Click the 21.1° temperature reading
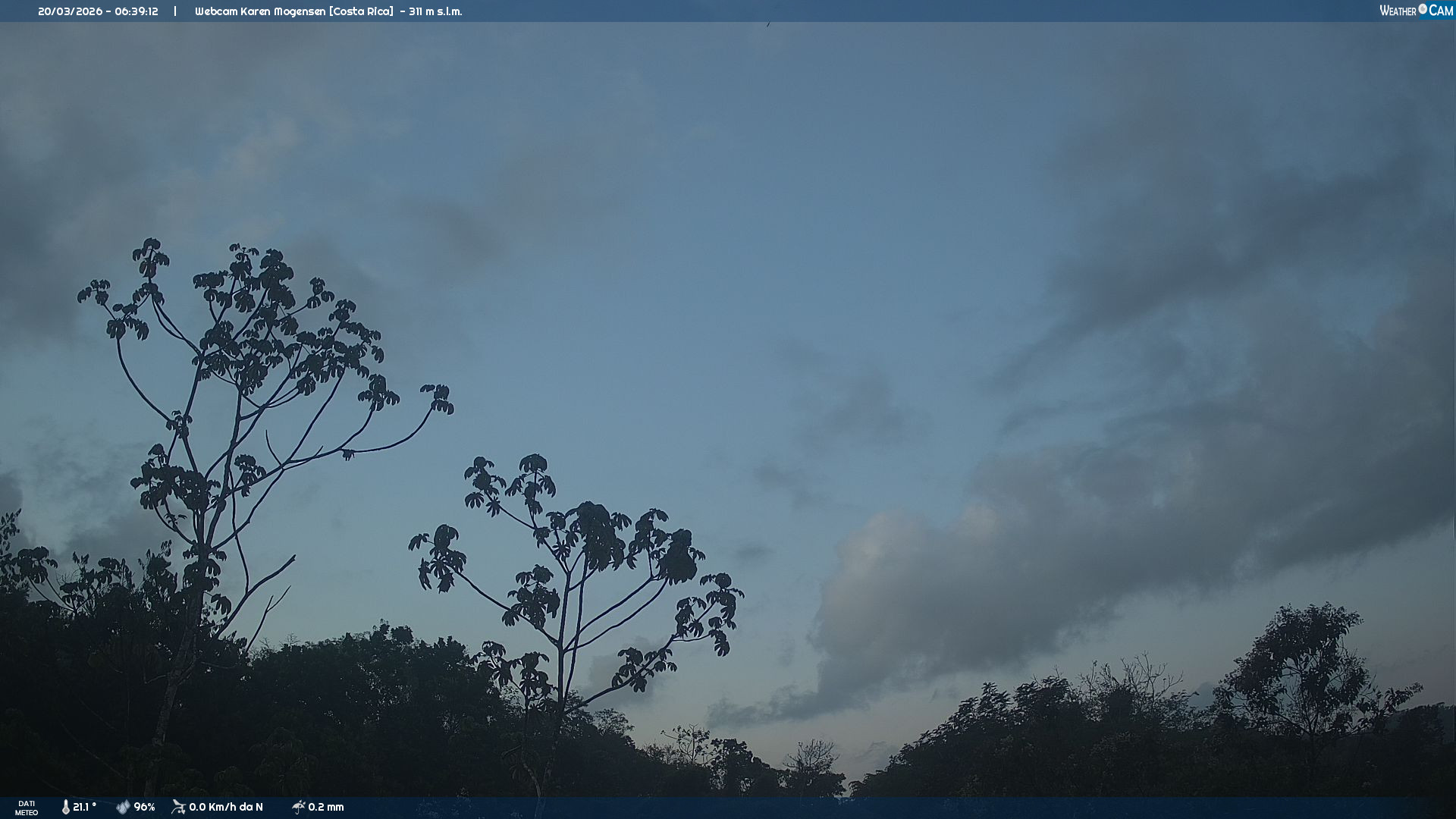The image size is (1456, 819). point(84,807)
